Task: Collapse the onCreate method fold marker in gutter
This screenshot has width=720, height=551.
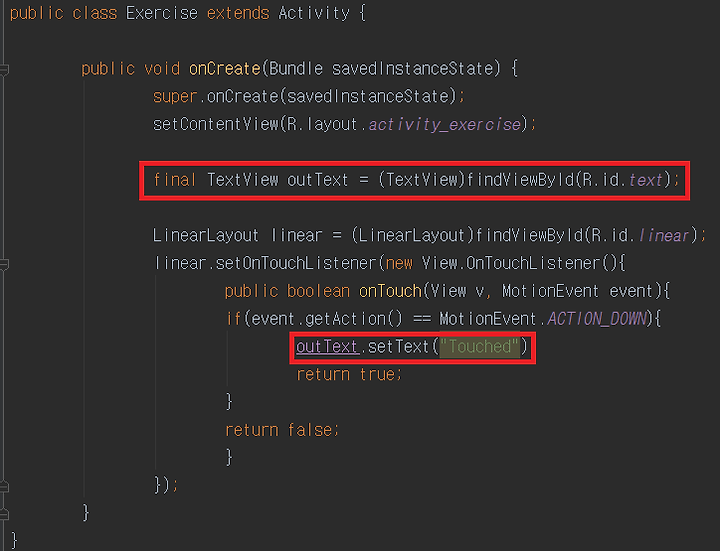Action: coord(4,70)
